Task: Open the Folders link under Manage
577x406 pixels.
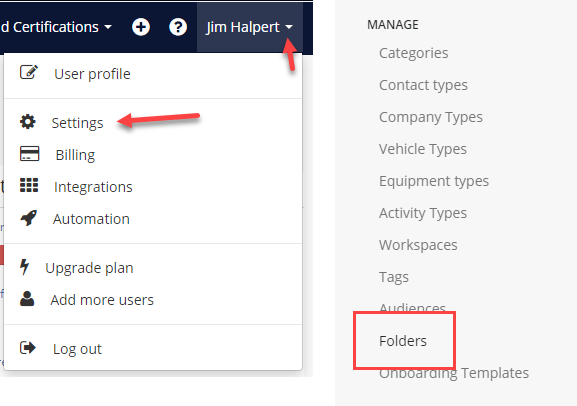Action: [x=403, y=341]
